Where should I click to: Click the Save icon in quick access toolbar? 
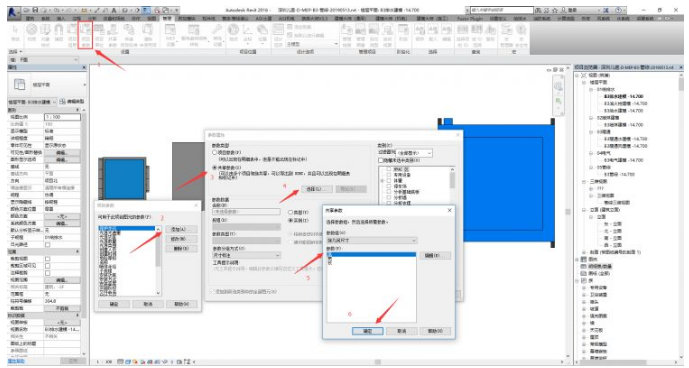click(35, 9)
